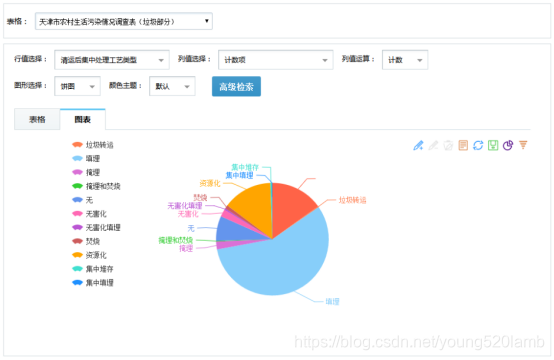This screenshot has width=554, height=360.
Task: Click the blue restore refresh icon
Action: (478, 145)
